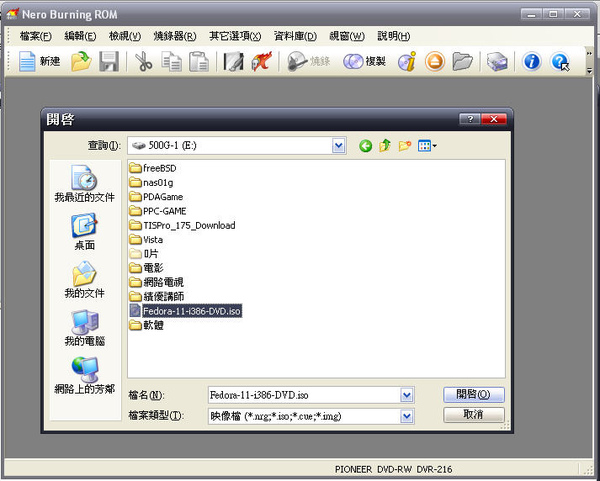
Task: Open the 檢視(V) menu
Action: [x=125, y=36]
